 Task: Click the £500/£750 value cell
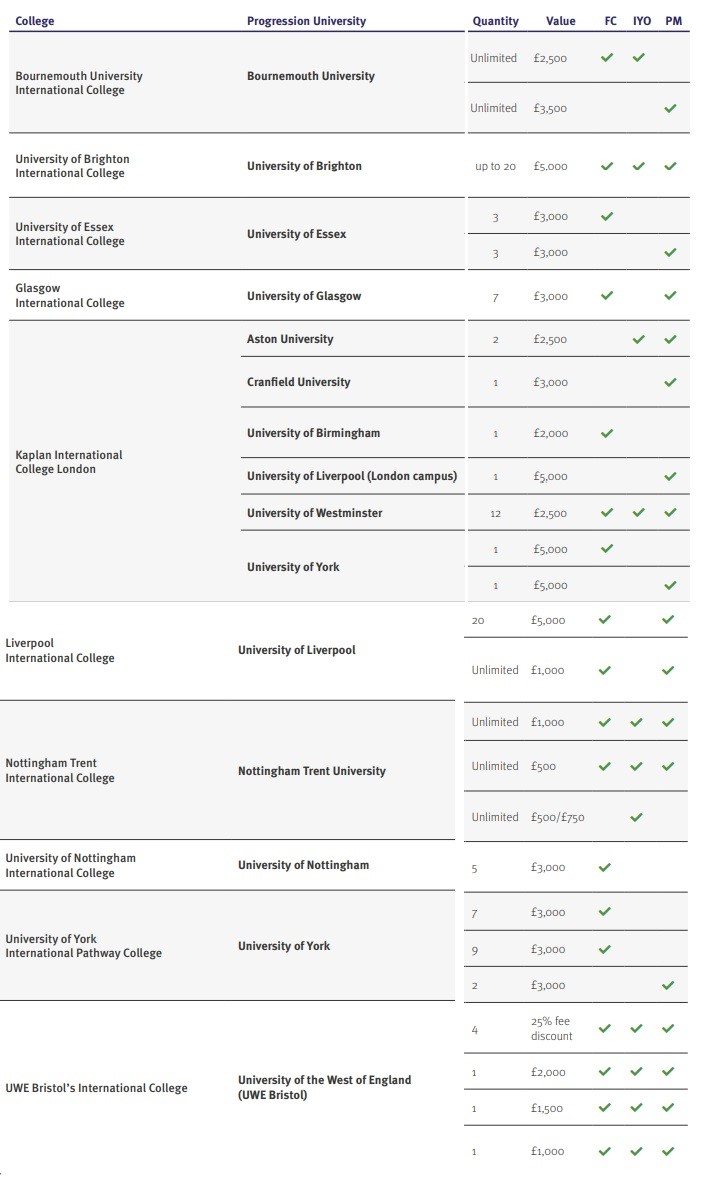click(557, 817)
